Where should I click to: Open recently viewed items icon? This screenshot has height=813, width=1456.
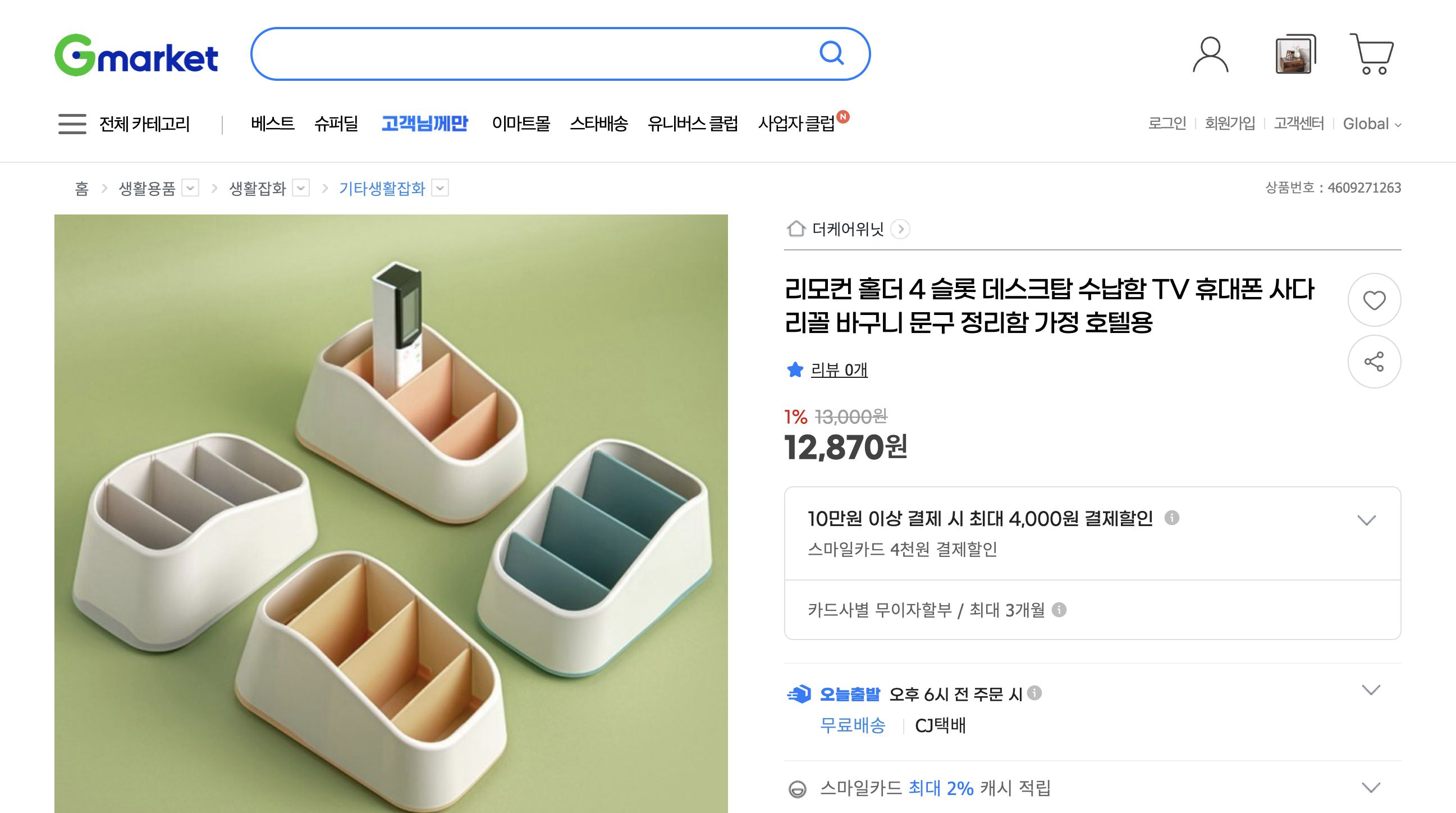[1294, 54]
